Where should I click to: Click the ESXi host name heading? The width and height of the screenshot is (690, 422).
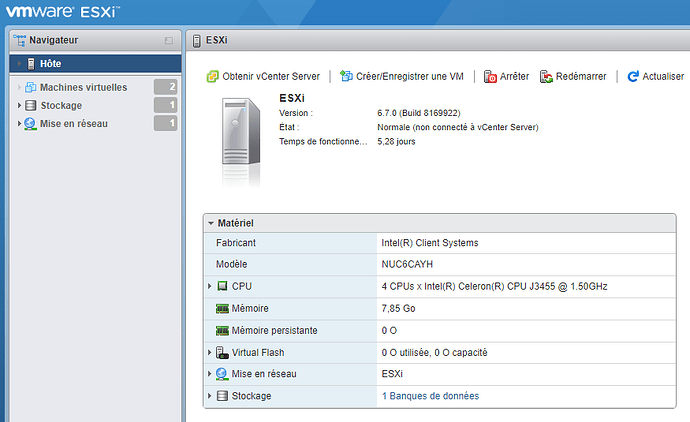[292, 98]
